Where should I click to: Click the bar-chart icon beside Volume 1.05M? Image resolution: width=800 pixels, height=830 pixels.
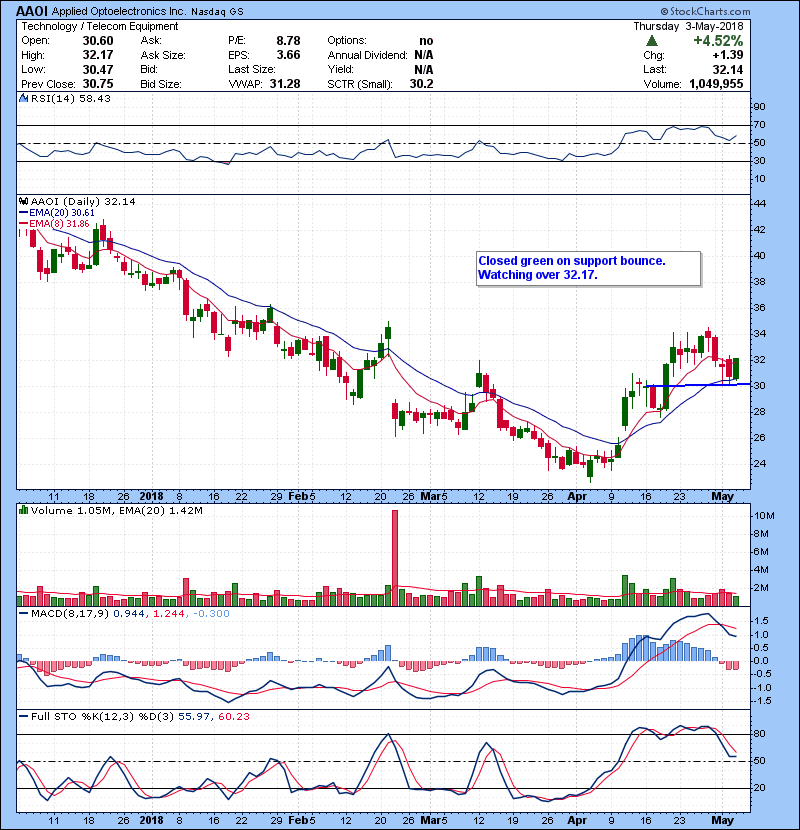[23, 510]
